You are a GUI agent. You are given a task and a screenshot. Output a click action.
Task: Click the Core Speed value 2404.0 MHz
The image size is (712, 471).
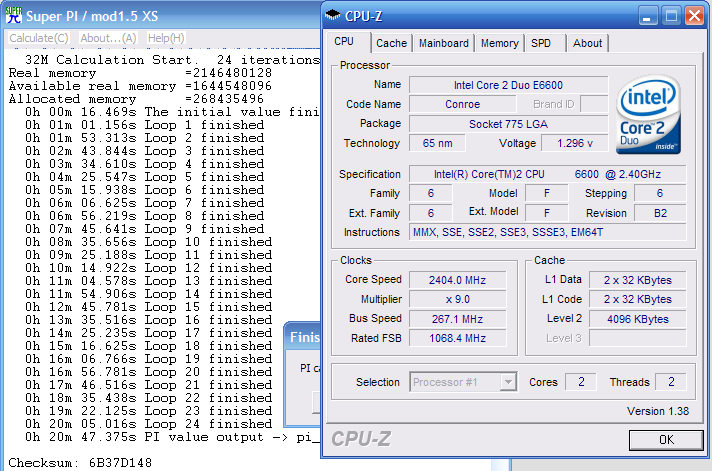click(x=457, y=280)
